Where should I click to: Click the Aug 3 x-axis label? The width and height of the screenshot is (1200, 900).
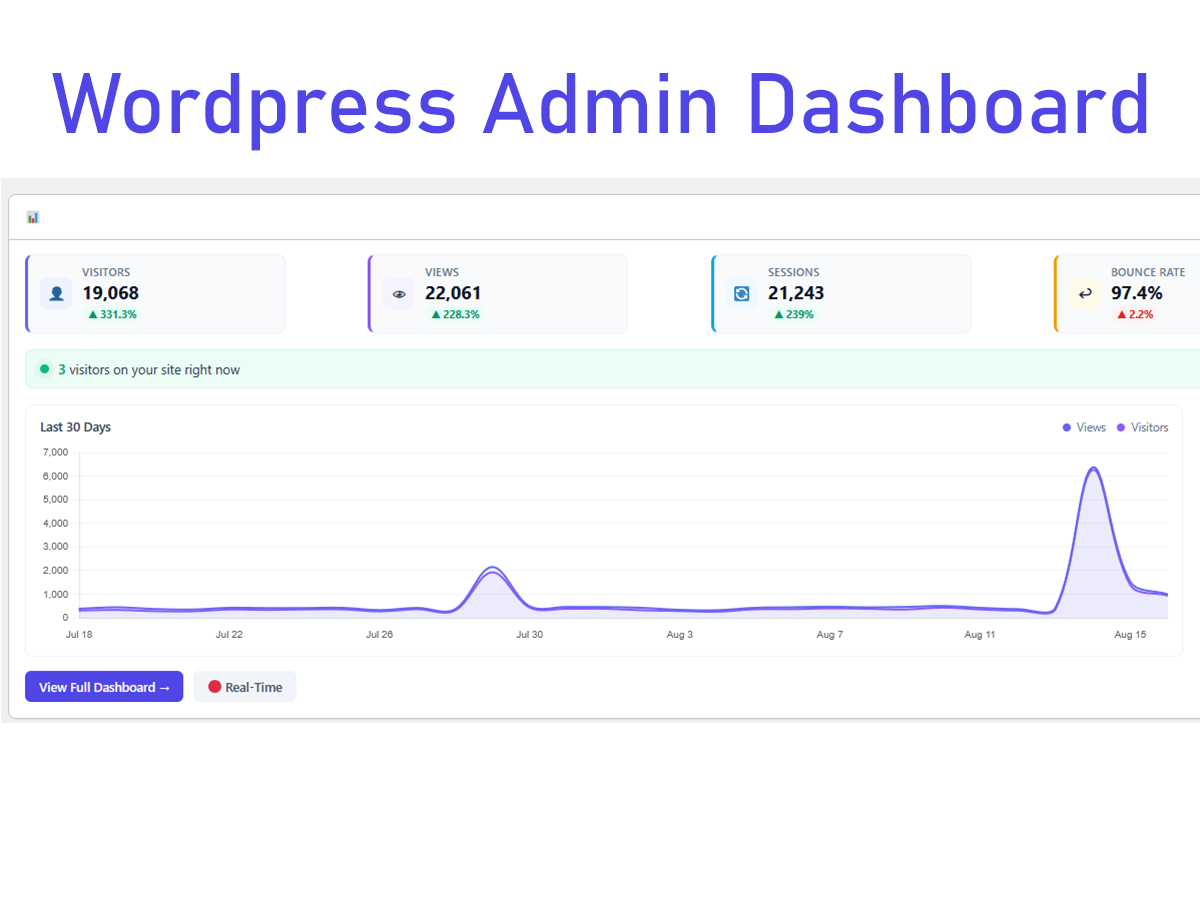679,634
